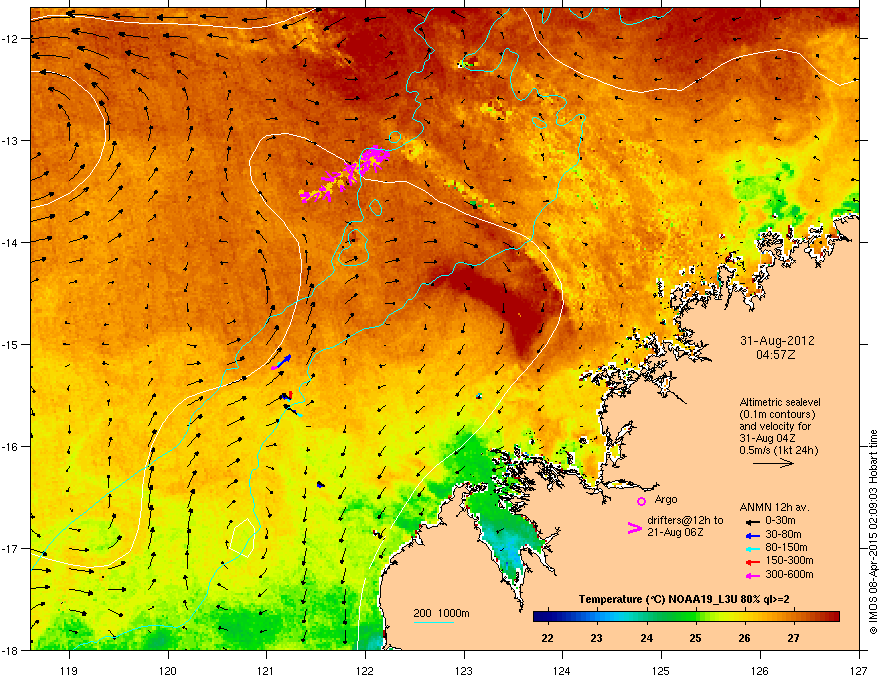This screenshot has width=880, height=680.
Task: Click the black 0-30m arrow legend symbol
Action: coord(751,521)
